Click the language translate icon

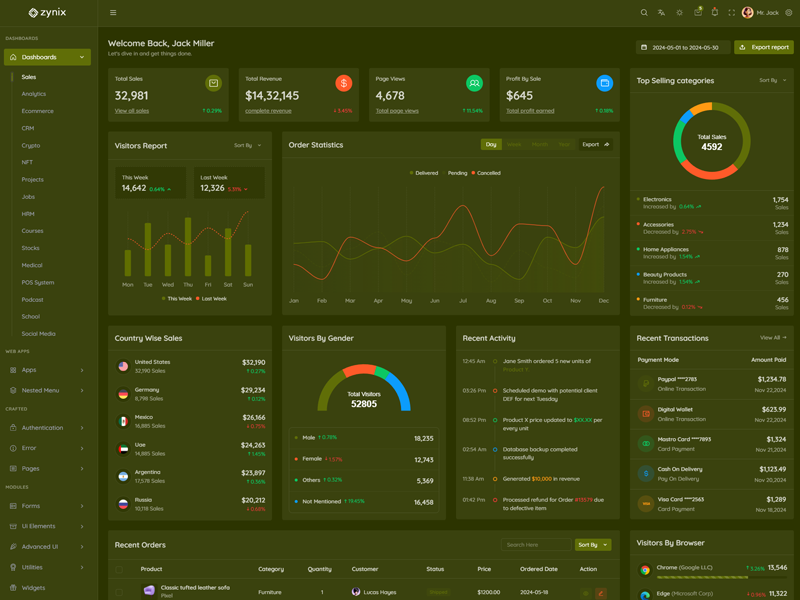(661, 13)
